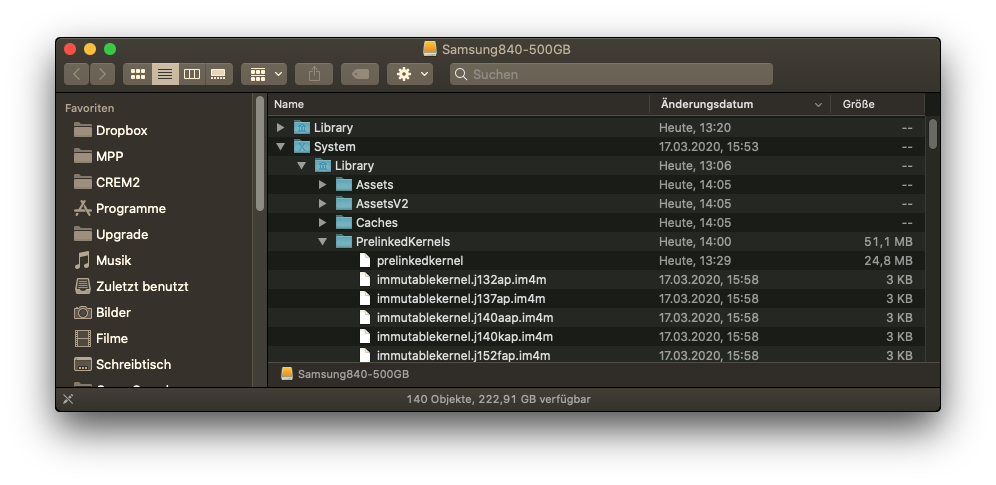Select immutablekernel.j132ap.im4m file
This screenshot has height=485, width=996.
(596, 280)
